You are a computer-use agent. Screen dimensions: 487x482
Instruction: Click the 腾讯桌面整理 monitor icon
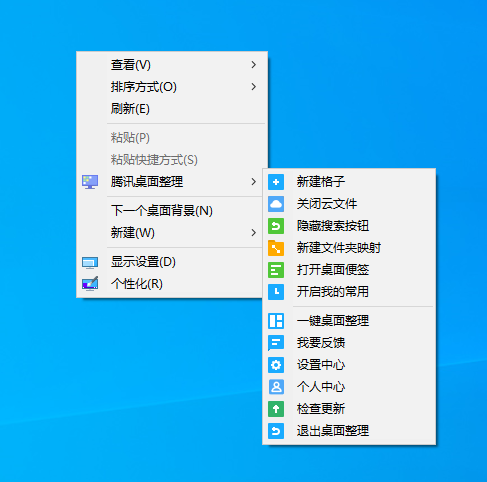[90, 182]
